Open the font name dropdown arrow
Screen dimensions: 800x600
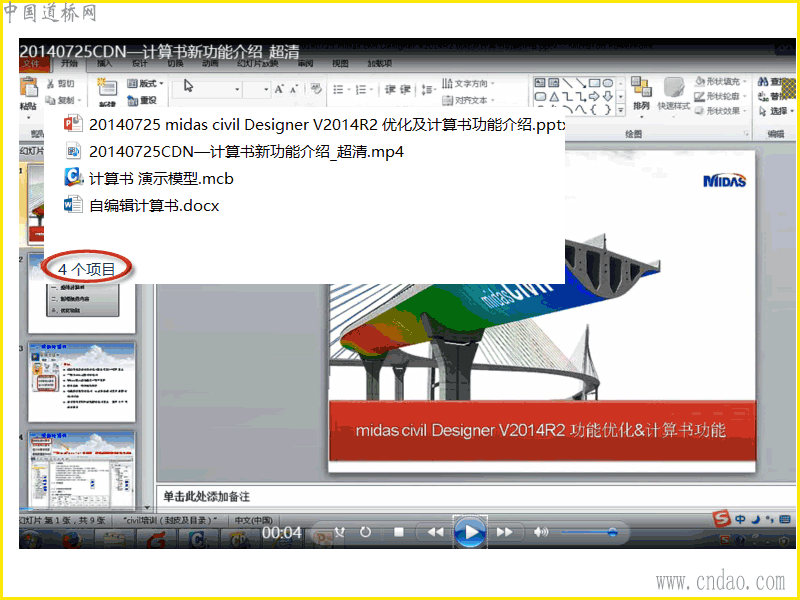(237, 89)
